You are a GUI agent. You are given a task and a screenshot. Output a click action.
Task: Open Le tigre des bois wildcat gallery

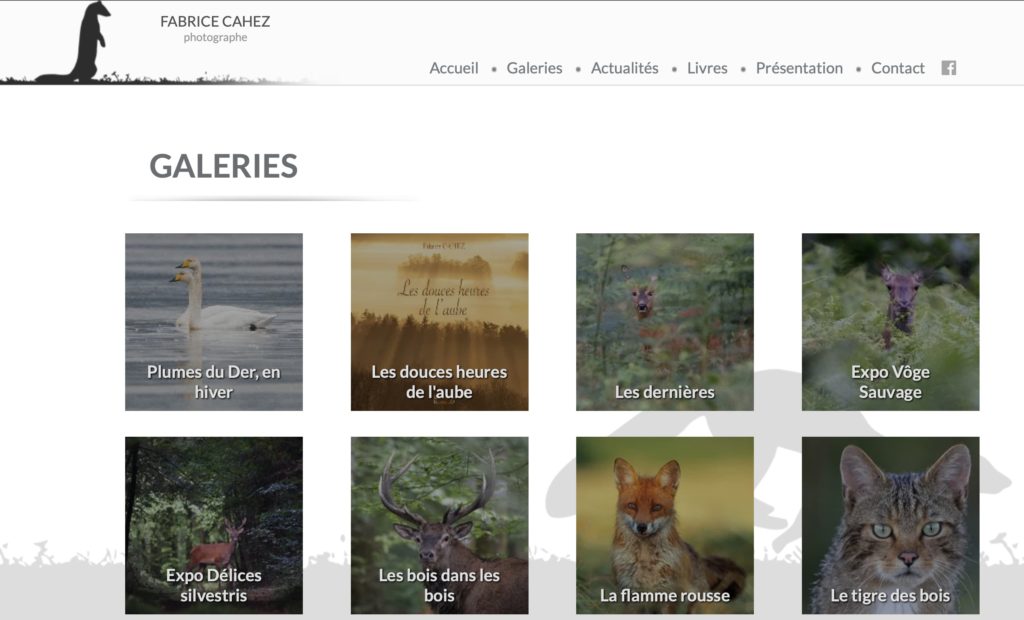(890, 525)
